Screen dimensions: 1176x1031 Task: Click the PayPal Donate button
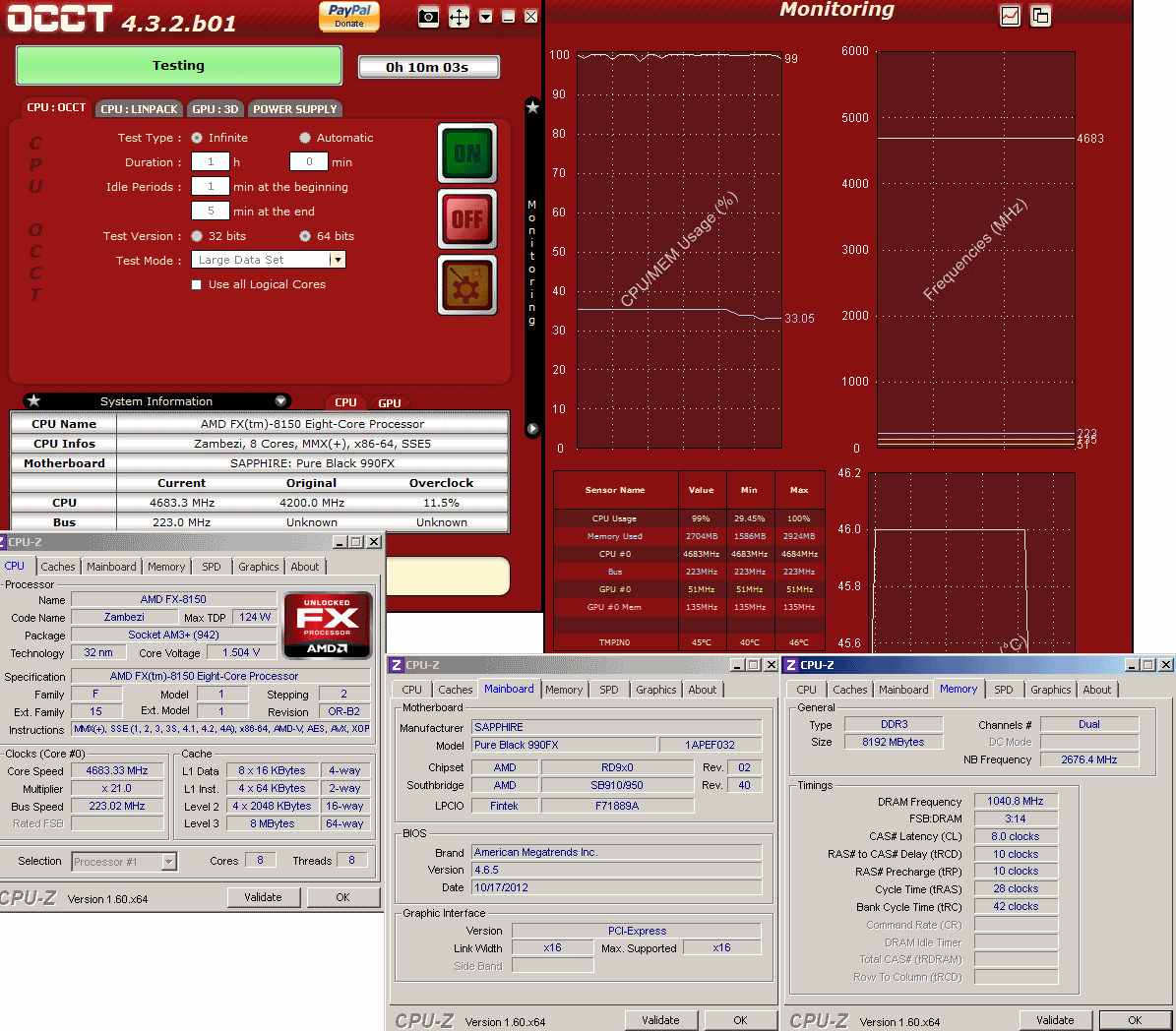coord(348,16)
